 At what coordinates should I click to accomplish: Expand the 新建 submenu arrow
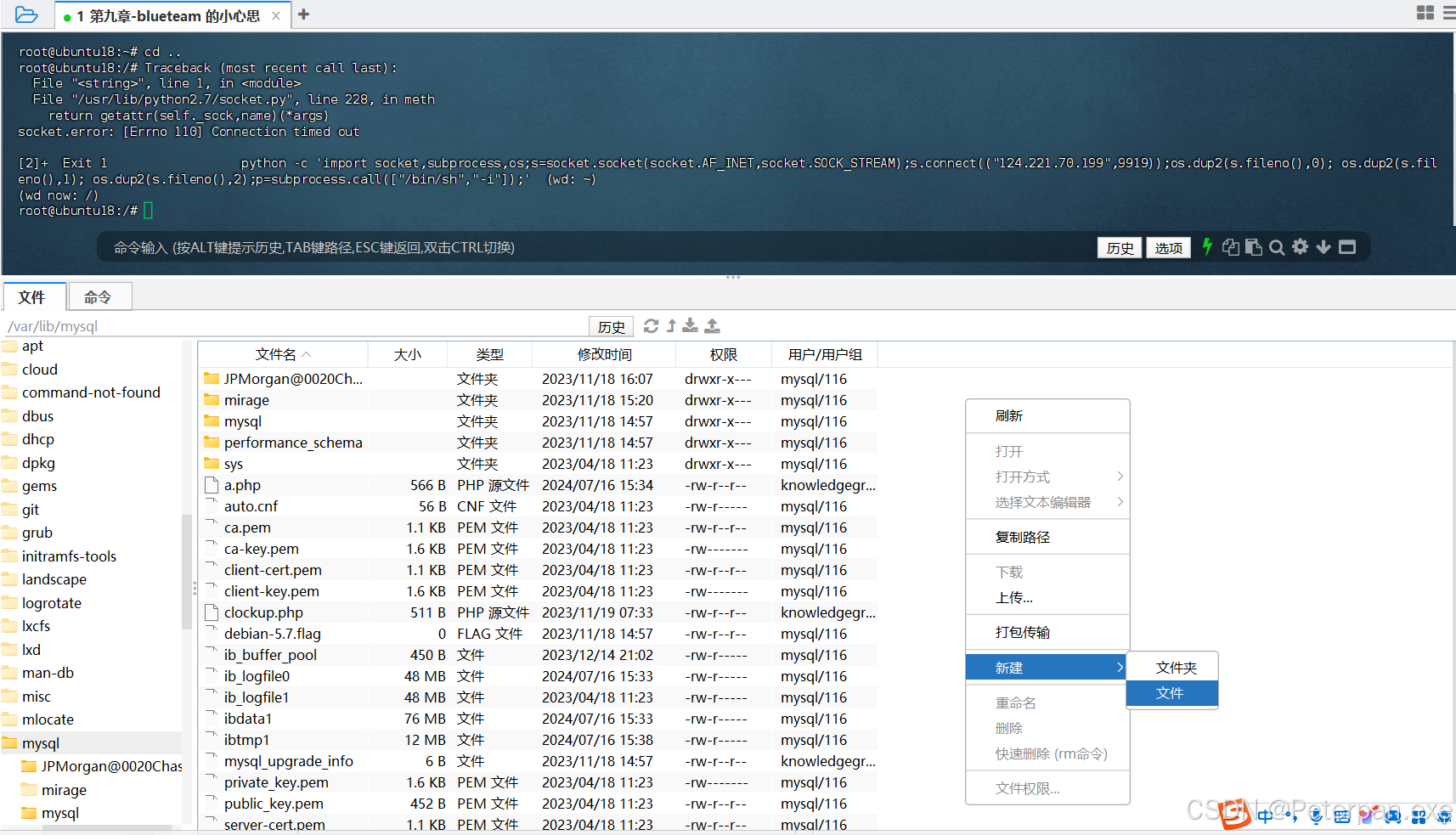(x=1120, y=669)
